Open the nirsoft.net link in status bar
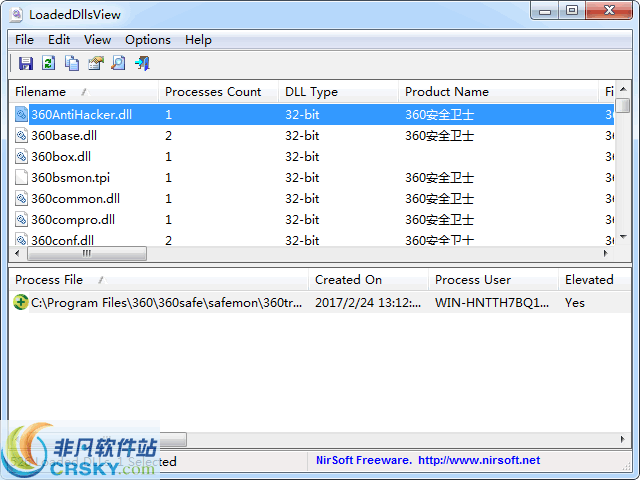Screen dimensions: 640x480 pos(479,460)
